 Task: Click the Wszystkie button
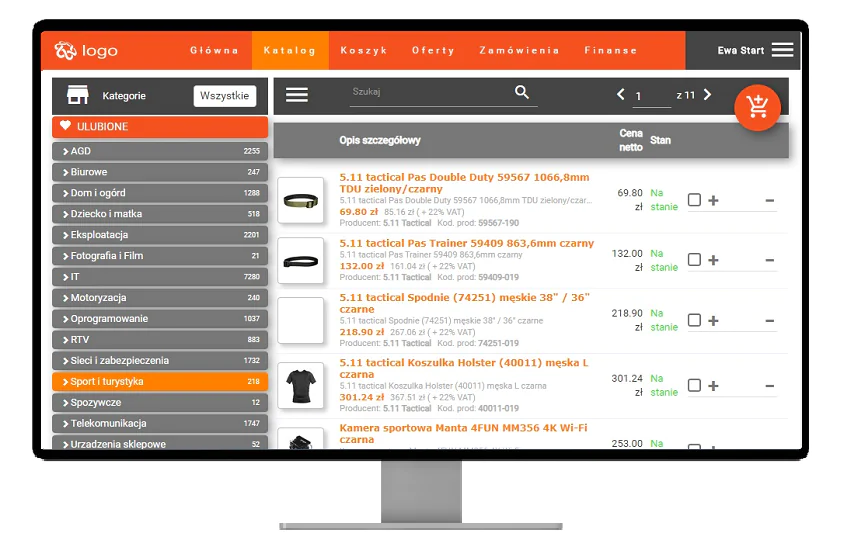pyautogui.click(x=224, y=96)
